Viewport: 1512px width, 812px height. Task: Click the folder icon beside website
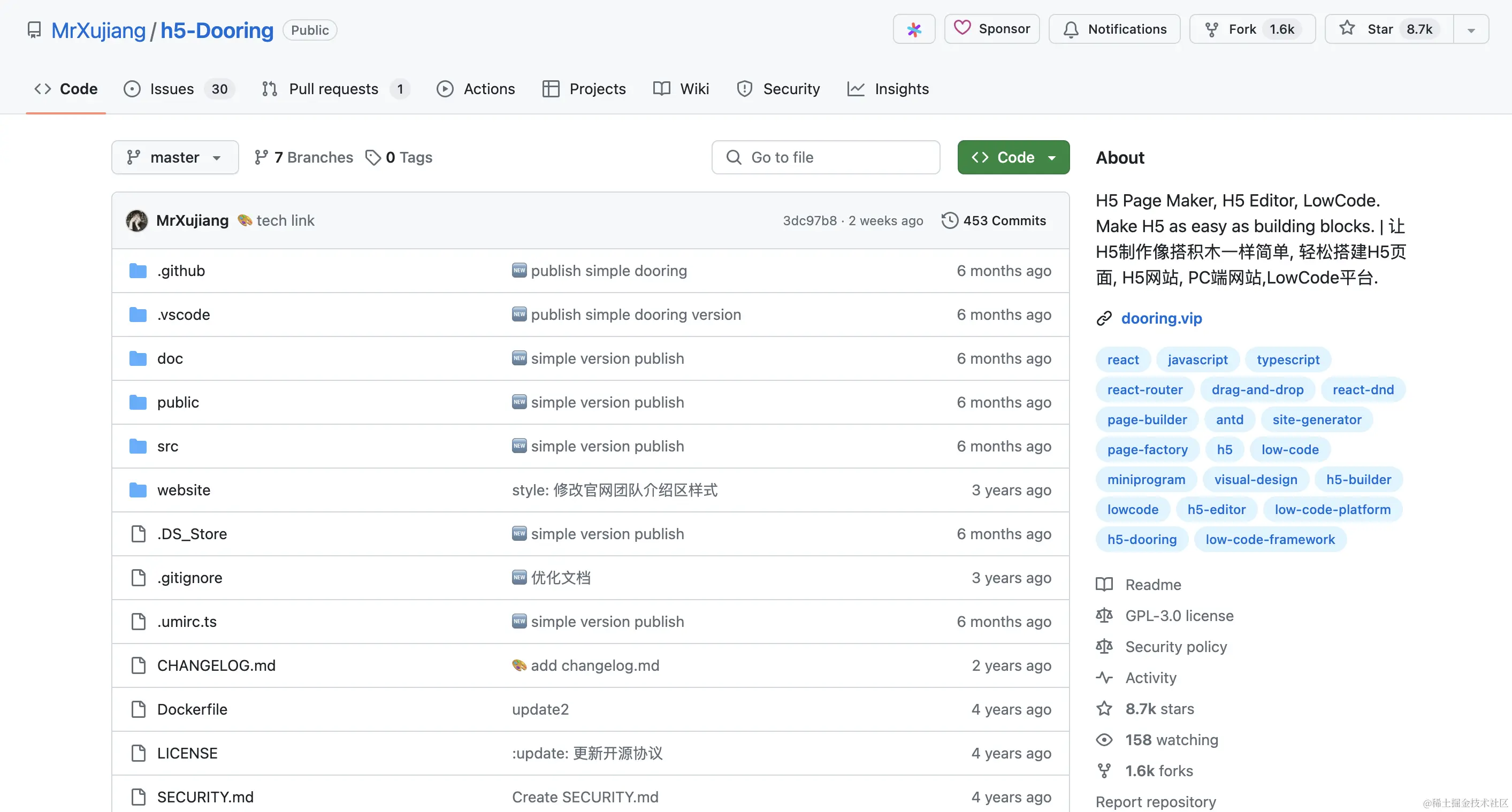coord(138,490)
